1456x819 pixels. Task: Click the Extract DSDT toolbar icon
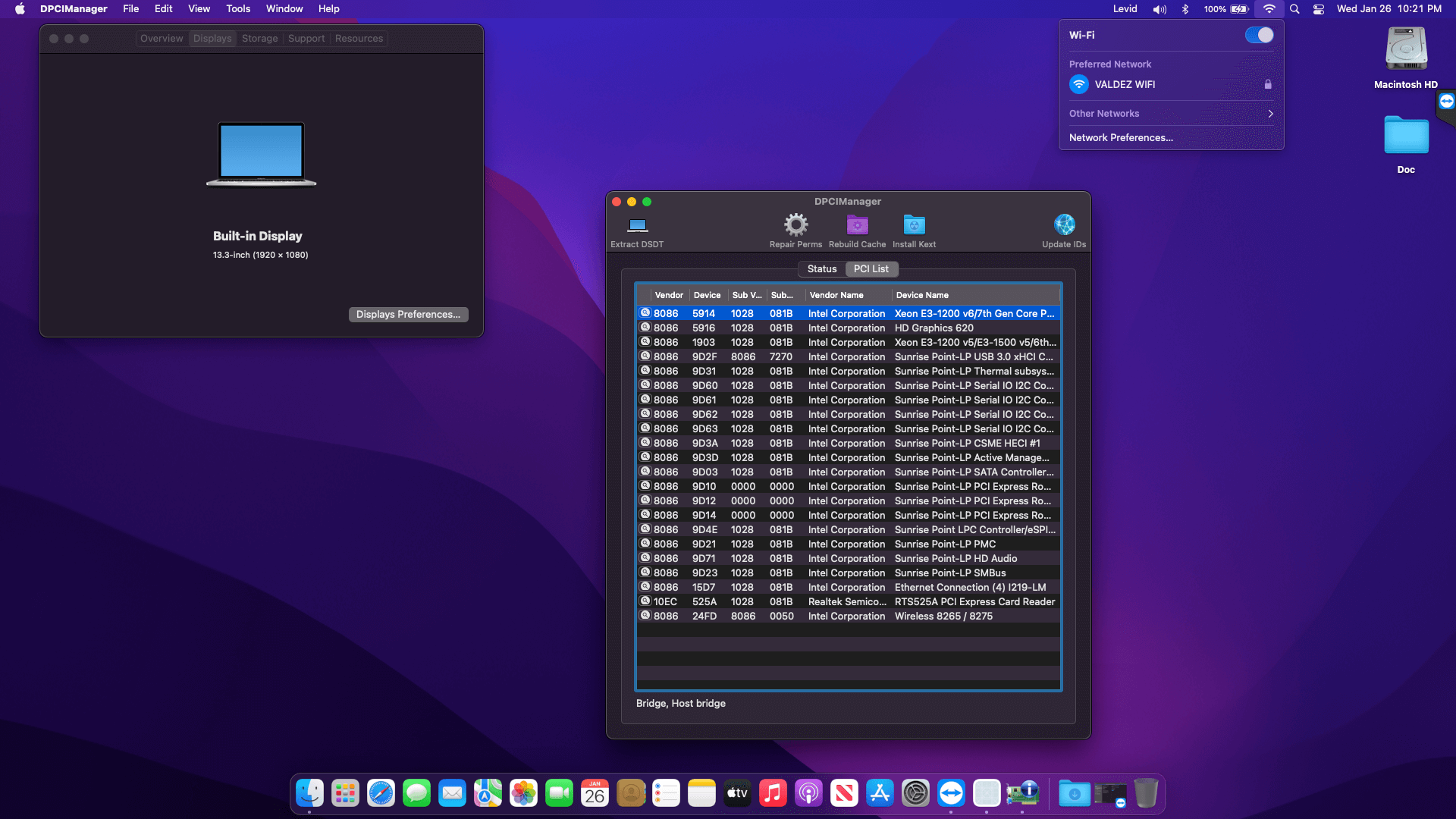[637, 225]
